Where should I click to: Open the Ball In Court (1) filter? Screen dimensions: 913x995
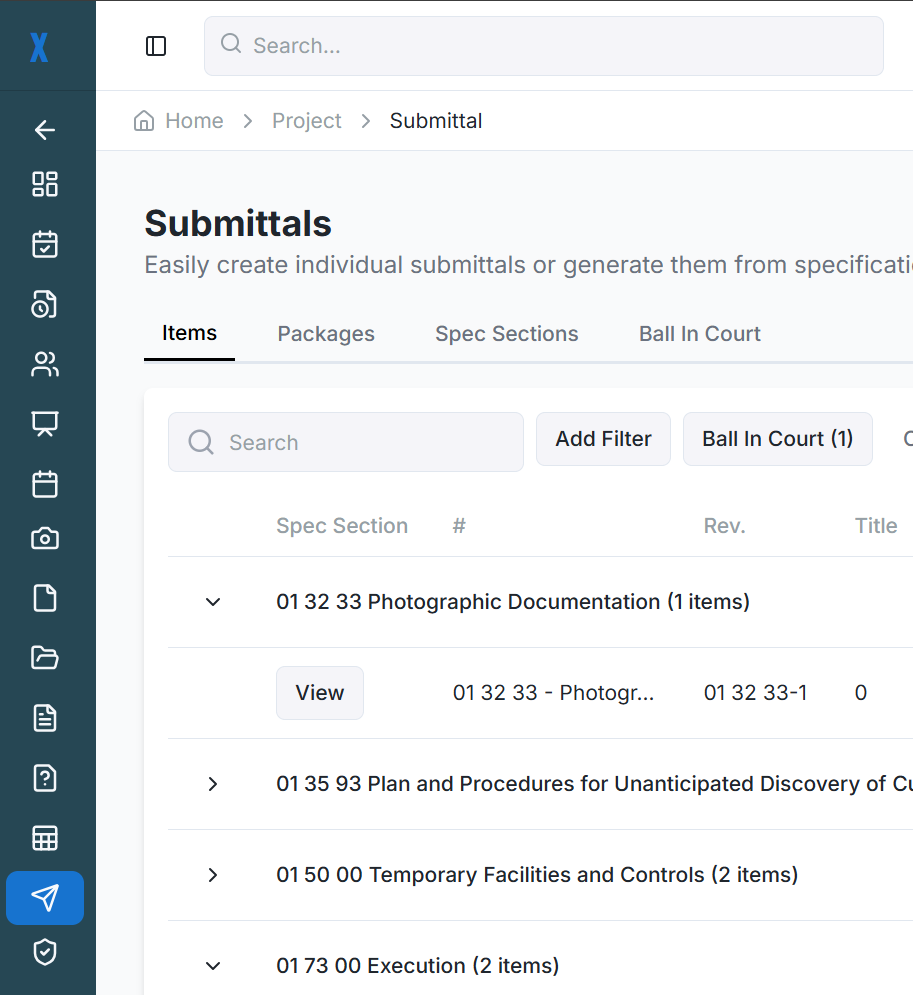click(x=777, y=439)
